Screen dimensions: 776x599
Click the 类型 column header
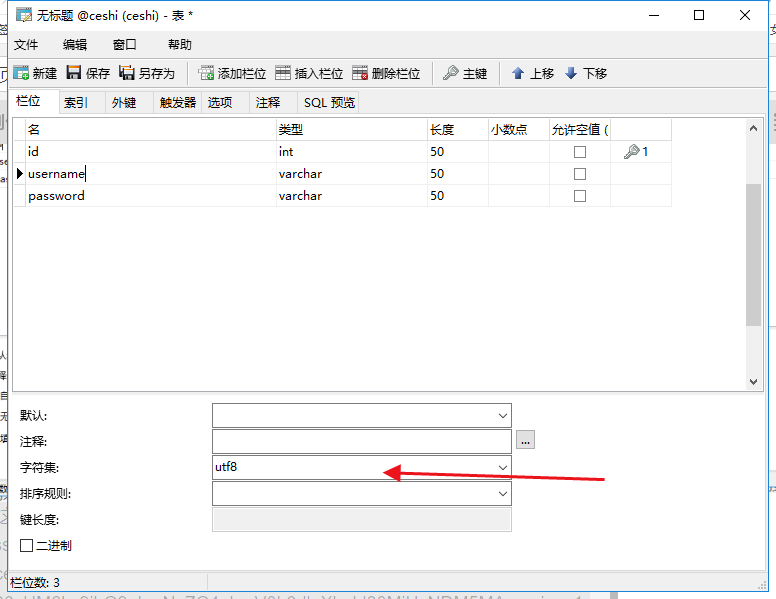pos(351,130)
